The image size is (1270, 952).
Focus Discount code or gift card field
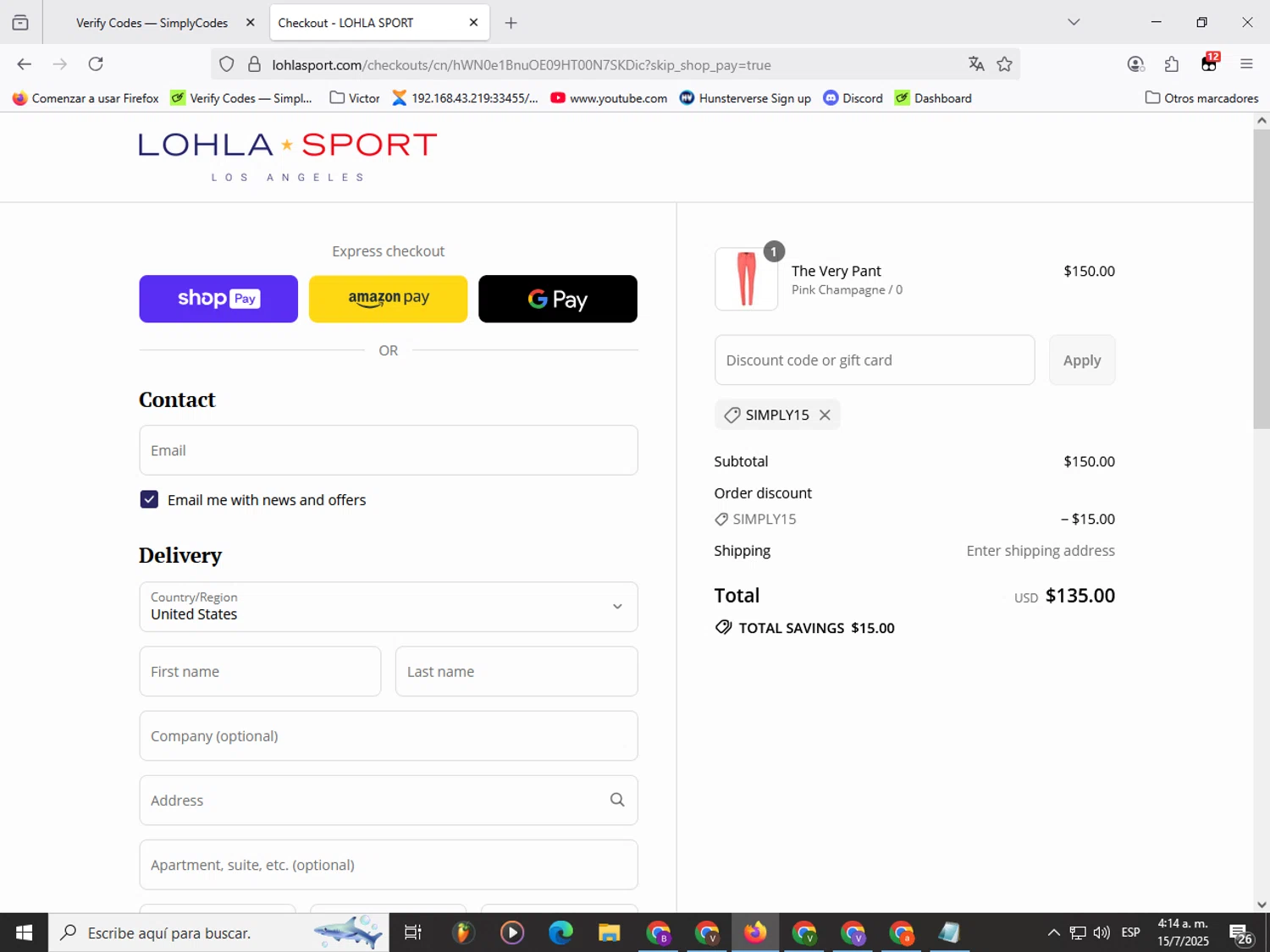pos(875,360)
